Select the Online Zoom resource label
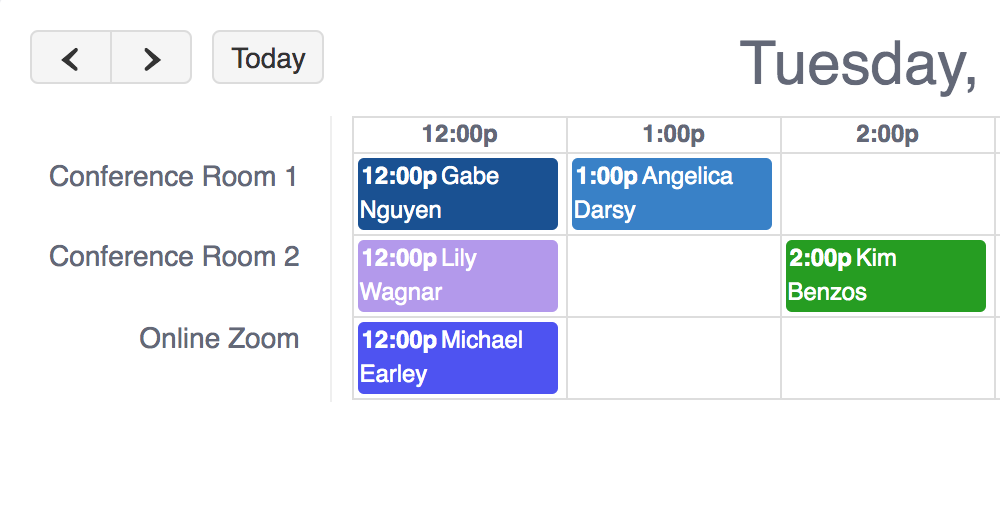 coord(219,339)
